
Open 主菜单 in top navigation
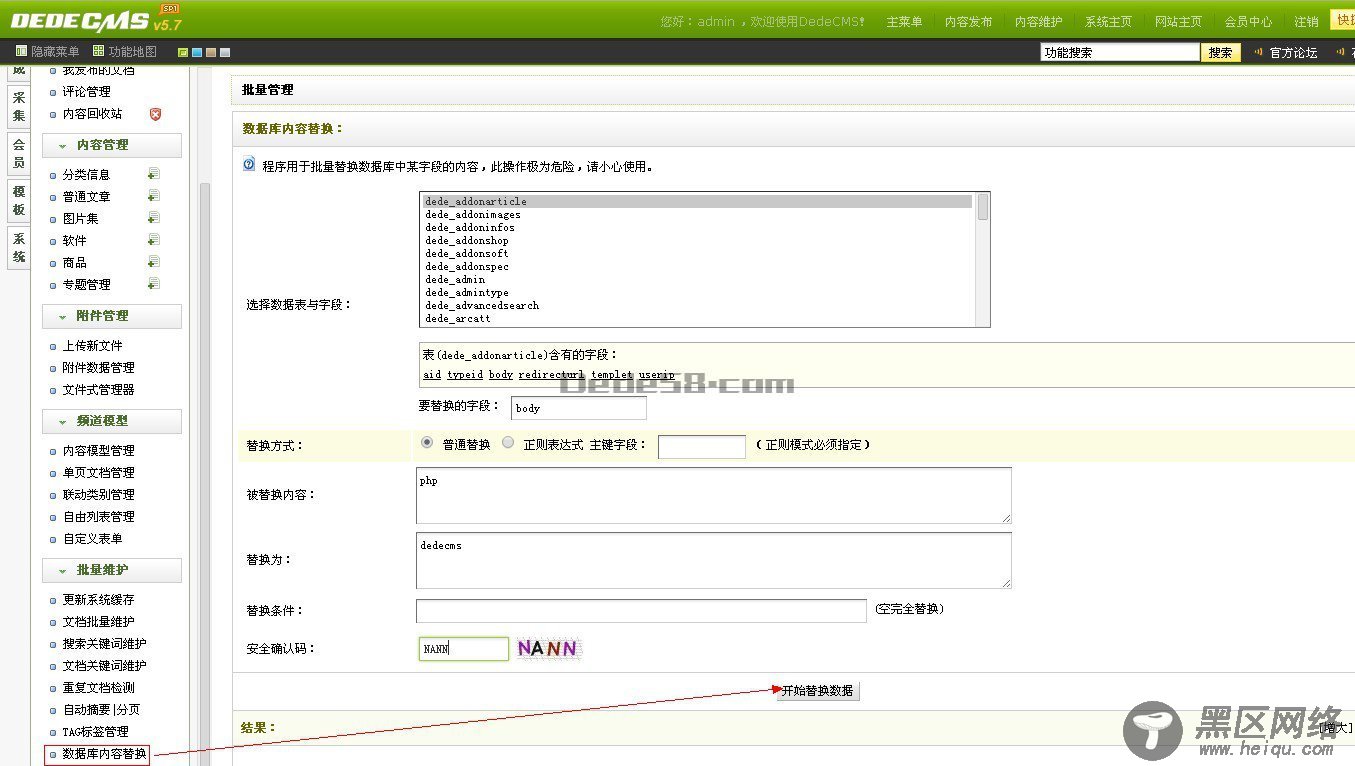(904, 22)
